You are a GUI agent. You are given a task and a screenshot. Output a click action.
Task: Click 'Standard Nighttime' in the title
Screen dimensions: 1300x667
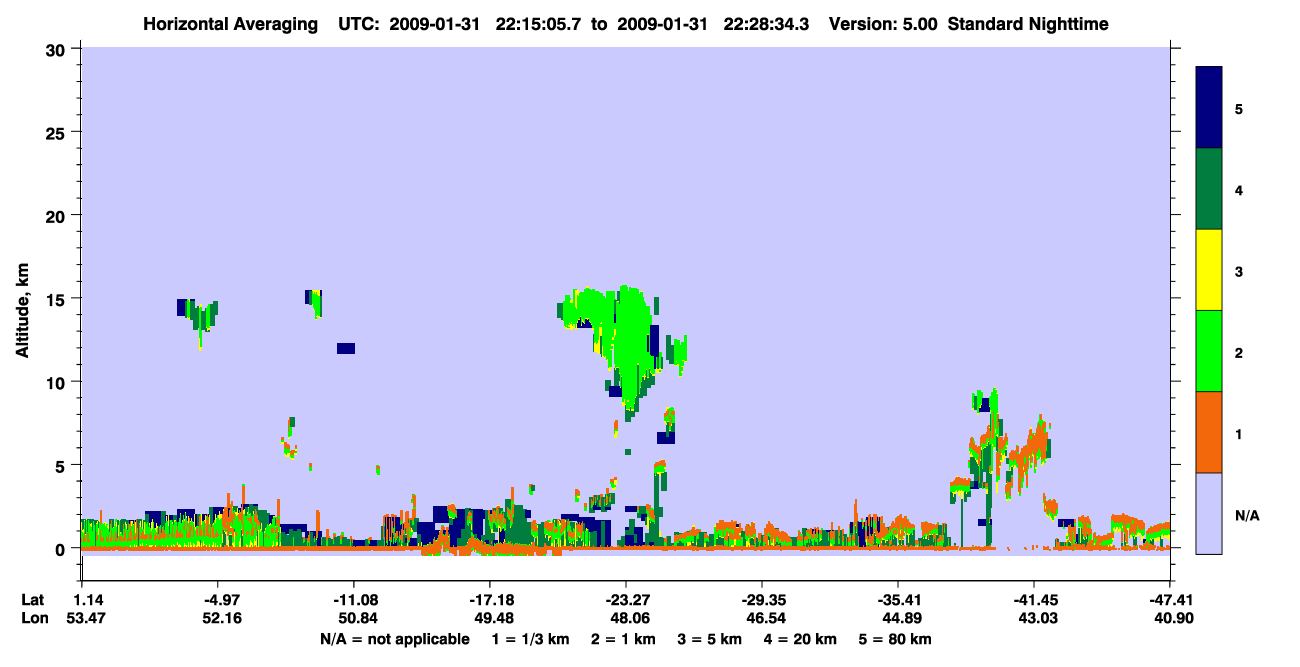[1028, 23]
